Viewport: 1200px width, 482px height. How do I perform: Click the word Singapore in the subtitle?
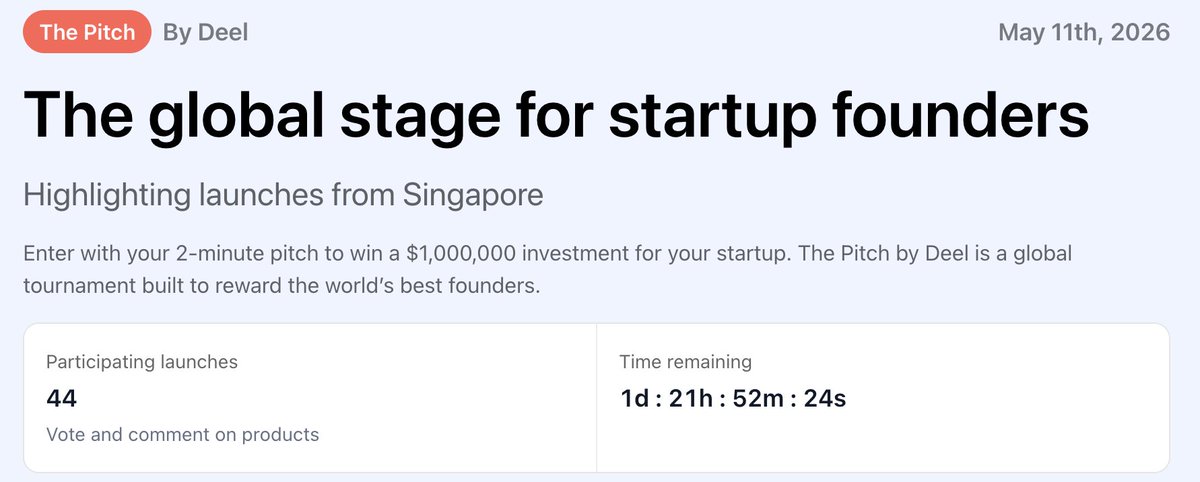(x=473, y=194)
